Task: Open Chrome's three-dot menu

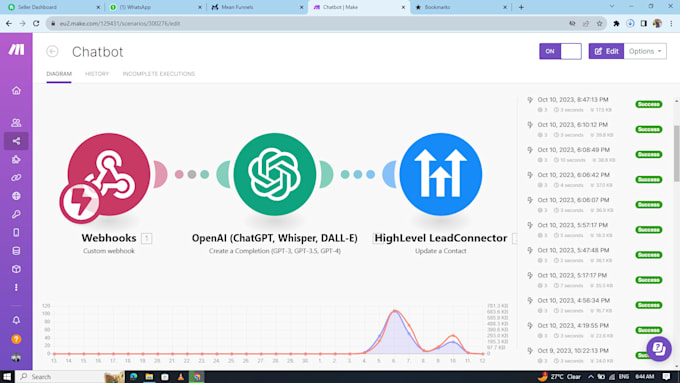Action: (671, 23)
